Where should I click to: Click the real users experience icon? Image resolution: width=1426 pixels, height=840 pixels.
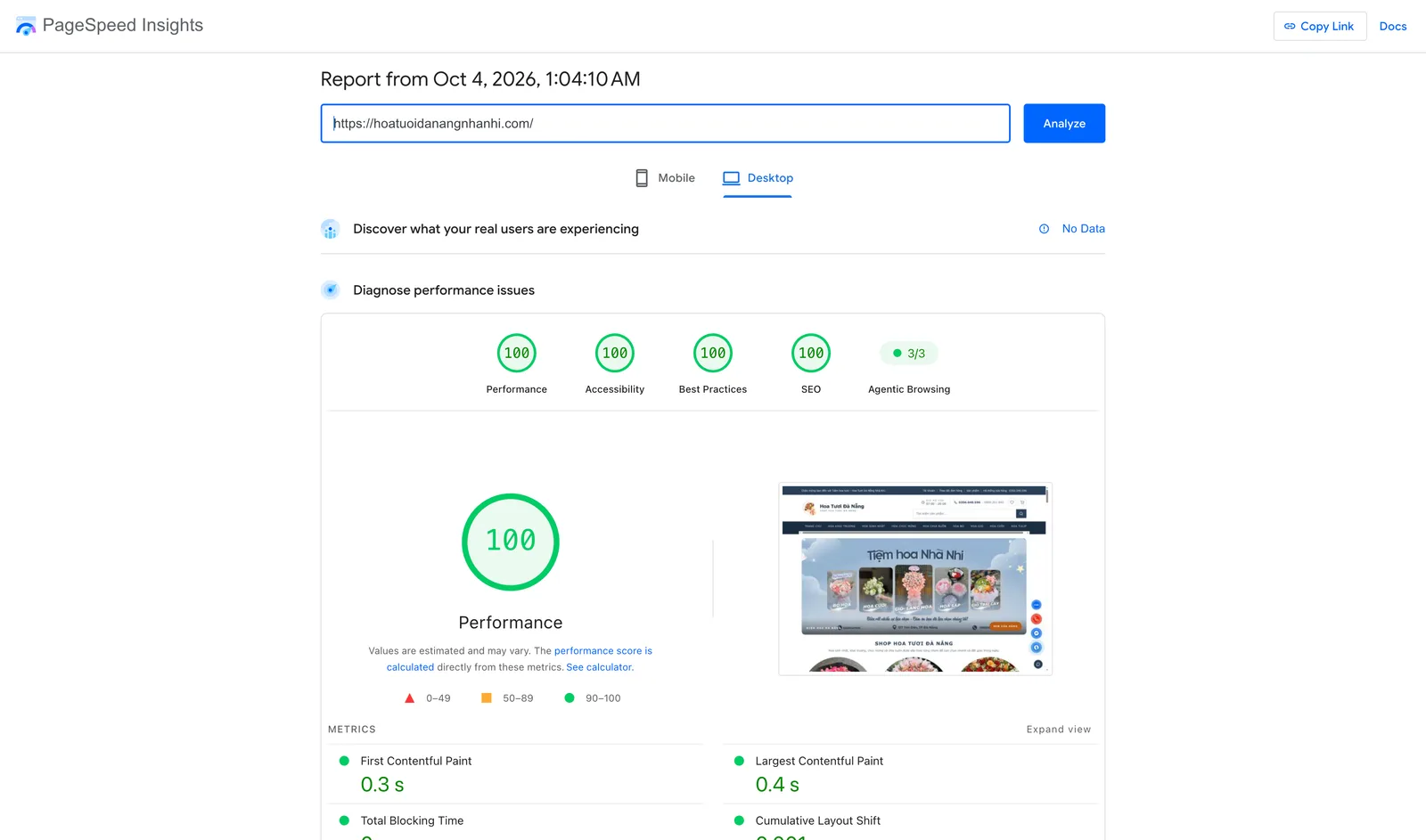(330, 229)
